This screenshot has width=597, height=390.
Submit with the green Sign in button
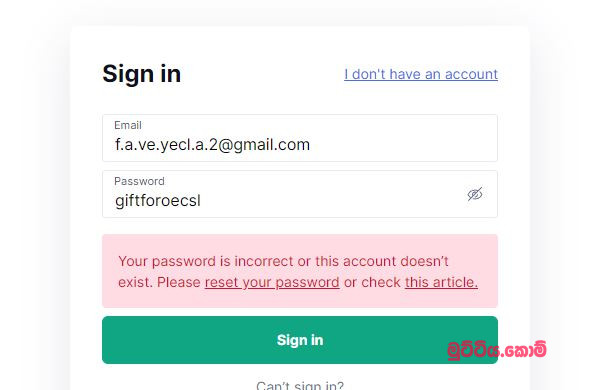[300, 340]
